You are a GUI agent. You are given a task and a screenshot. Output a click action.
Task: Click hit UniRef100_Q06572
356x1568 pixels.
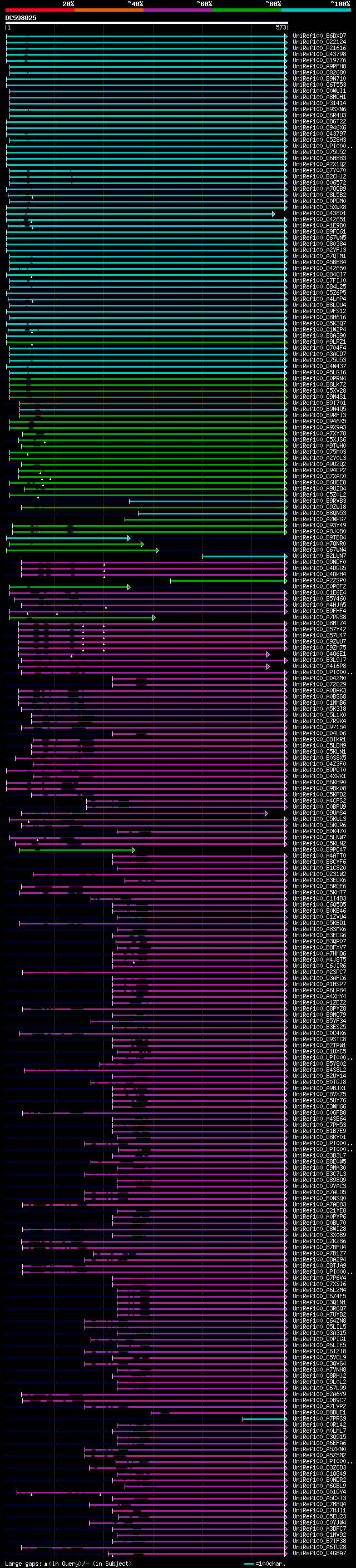tap(319, 182)
